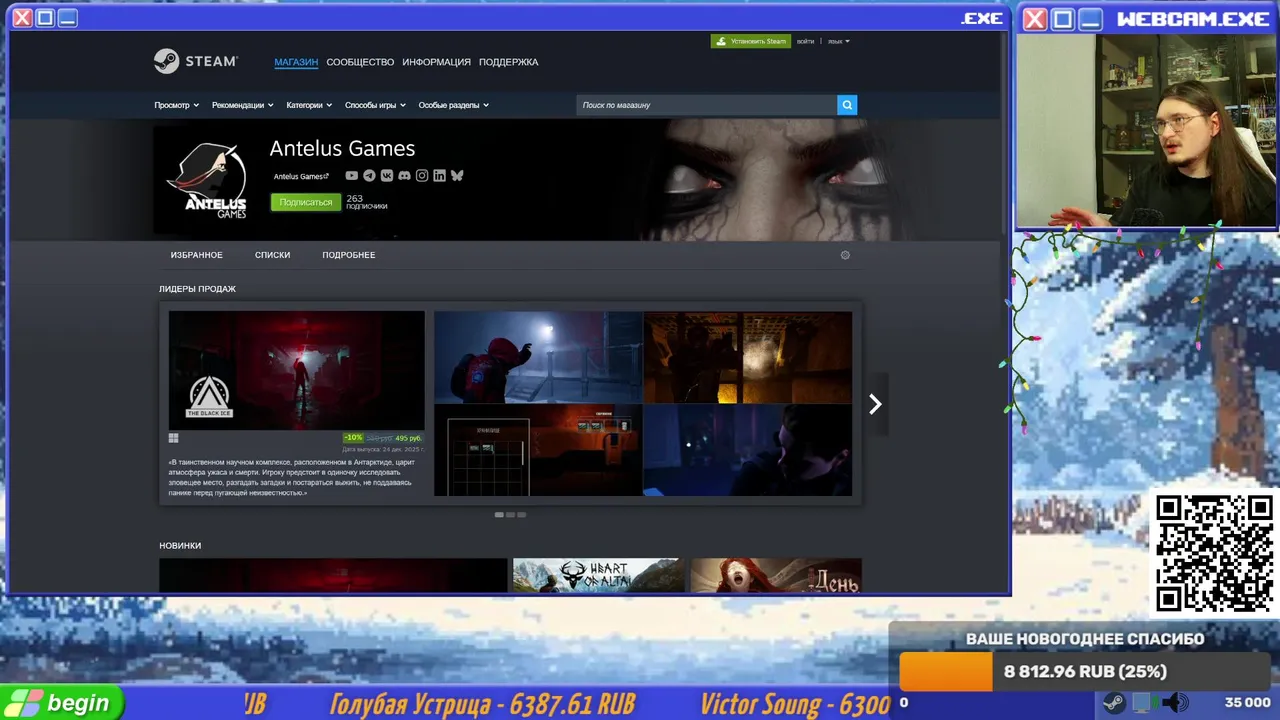The image size is (1280, 720).
Task: Open the orange-lit corridor screenshot
Action: click(x=748, y=357)
